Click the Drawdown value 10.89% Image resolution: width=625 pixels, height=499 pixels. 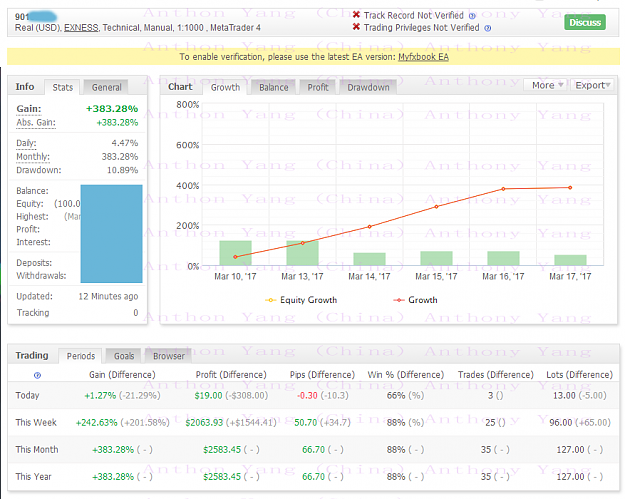pyautogui.click(x=122, y=170)
